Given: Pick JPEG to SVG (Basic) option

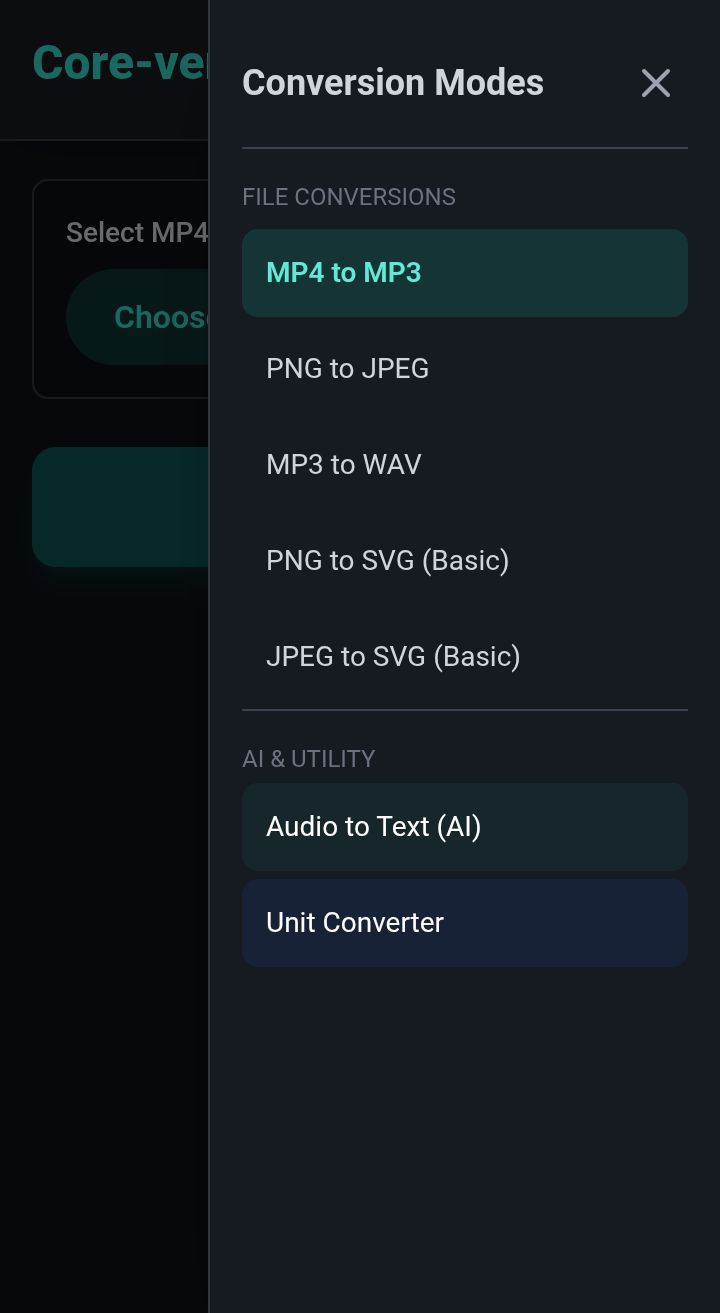Looking at the screenshot, I should [464, 657].
